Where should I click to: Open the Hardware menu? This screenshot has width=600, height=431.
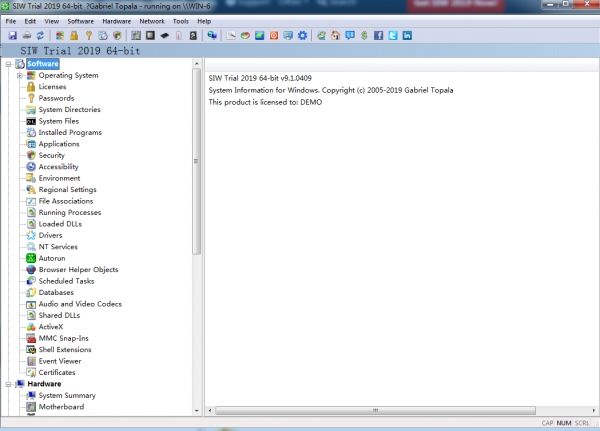point(116,21)
